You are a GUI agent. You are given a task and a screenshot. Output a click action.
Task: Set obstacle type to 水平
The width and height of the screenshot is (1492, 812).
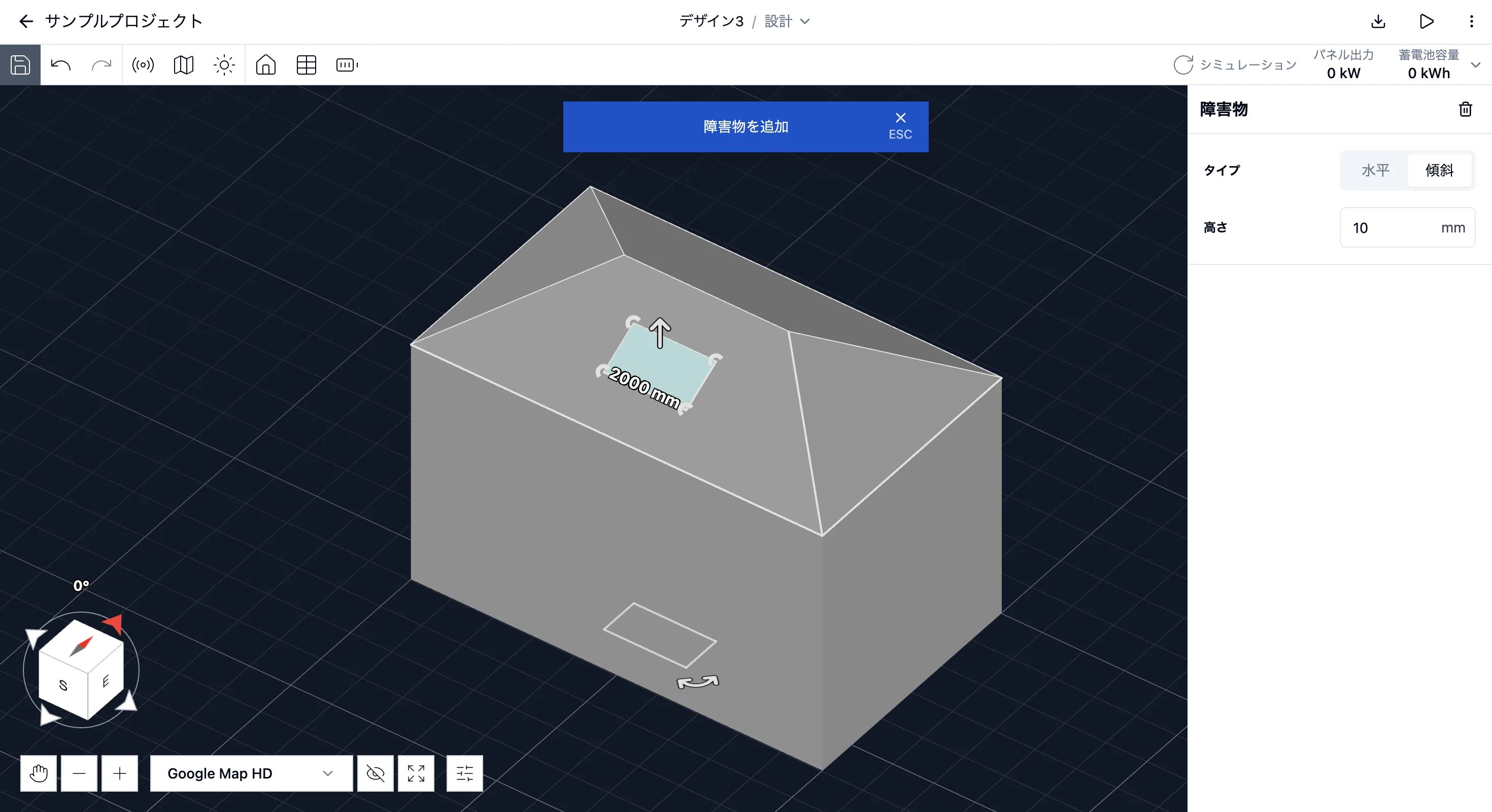1376,171
